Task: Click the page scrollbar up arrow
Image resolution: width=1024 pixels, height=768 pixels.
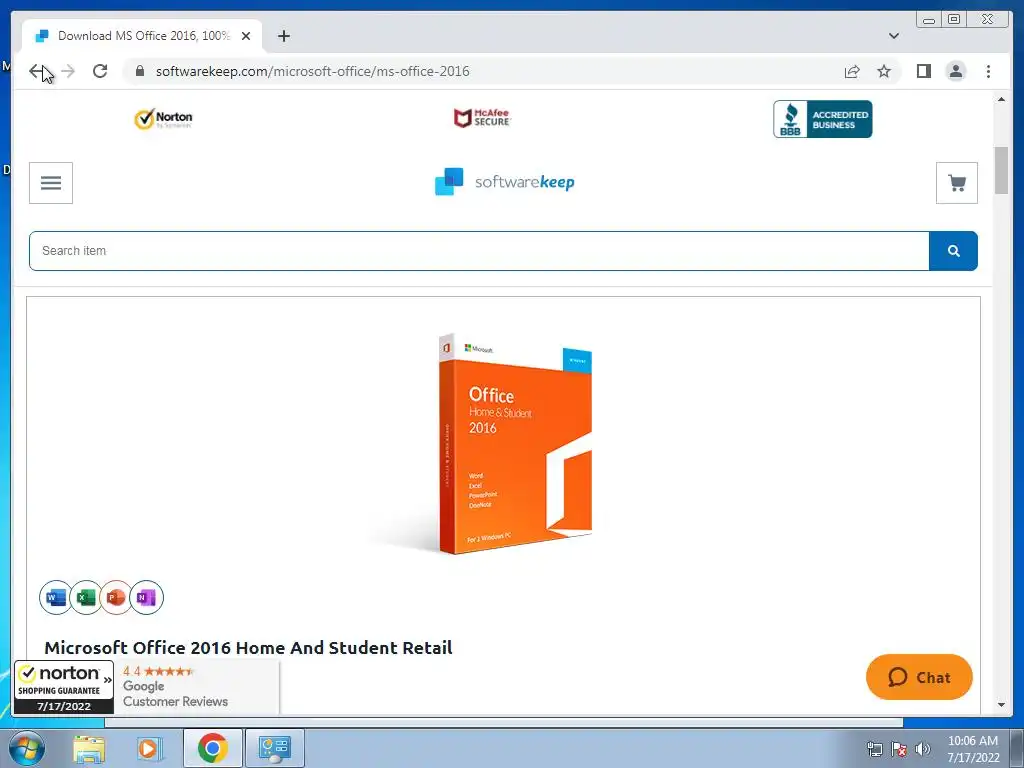Action: [1001, 99]
